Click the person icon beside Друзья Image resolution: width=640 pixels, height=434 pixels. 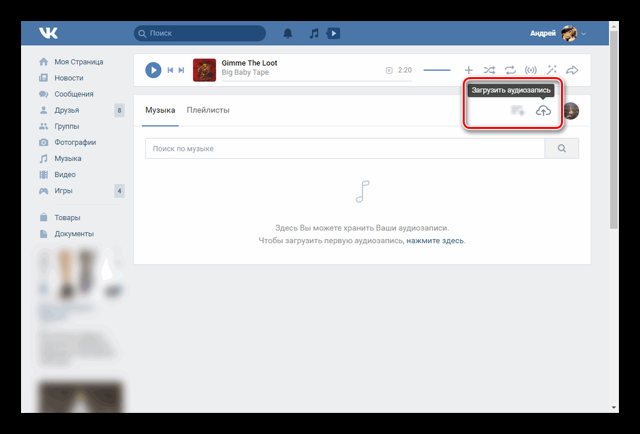(x=43, y=110)
